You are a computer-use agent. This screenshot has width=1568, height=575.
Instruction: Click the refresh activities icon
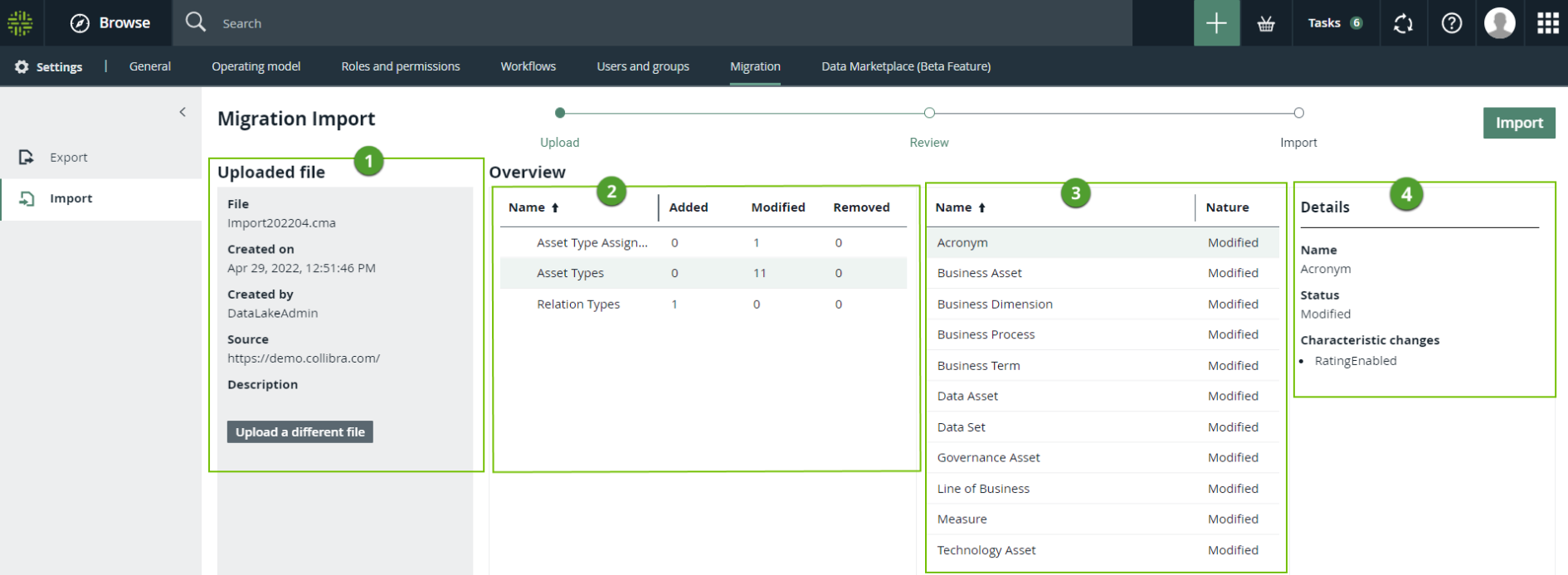pyautogui.click(x=1403, y=23)
